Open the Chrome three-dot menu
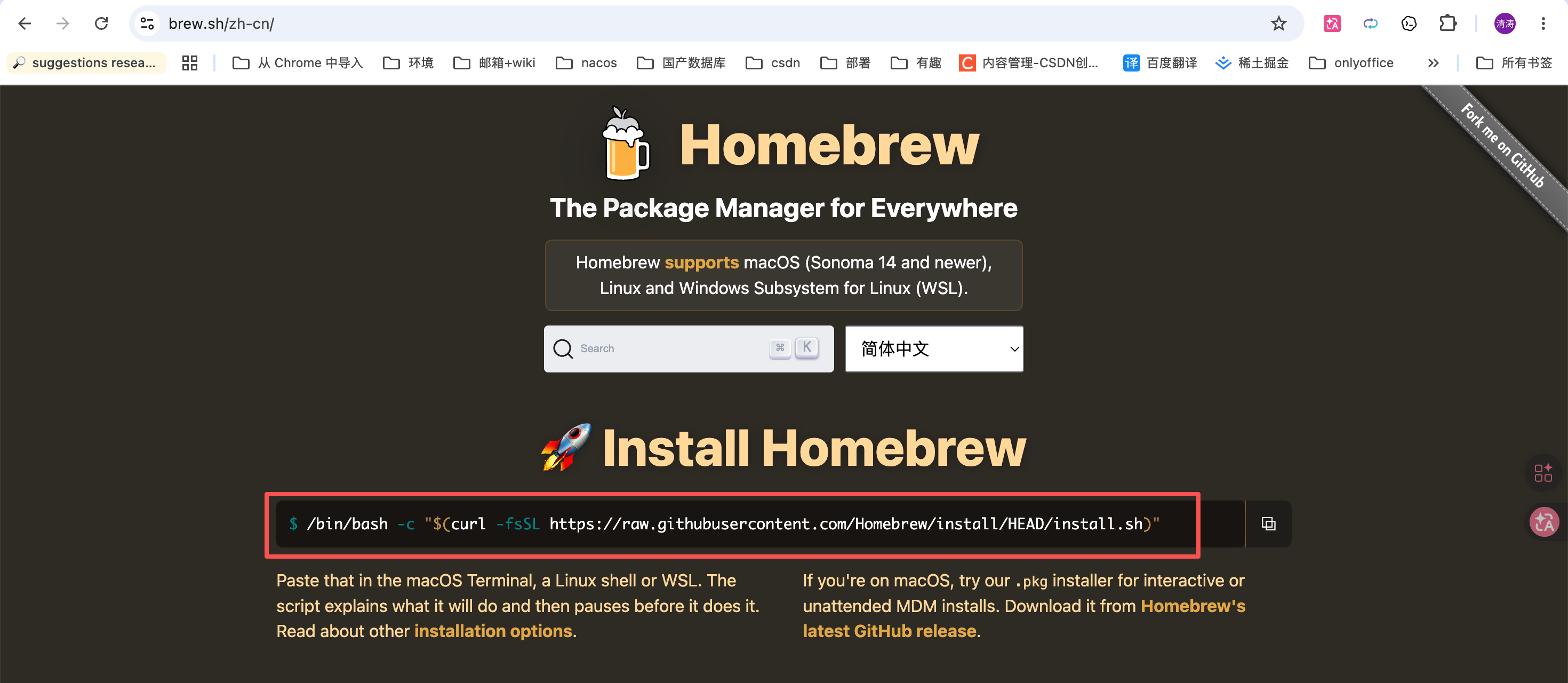The height and width of the screenshot is (683, 1568). pyautogui.click(x=1543, y=23)
